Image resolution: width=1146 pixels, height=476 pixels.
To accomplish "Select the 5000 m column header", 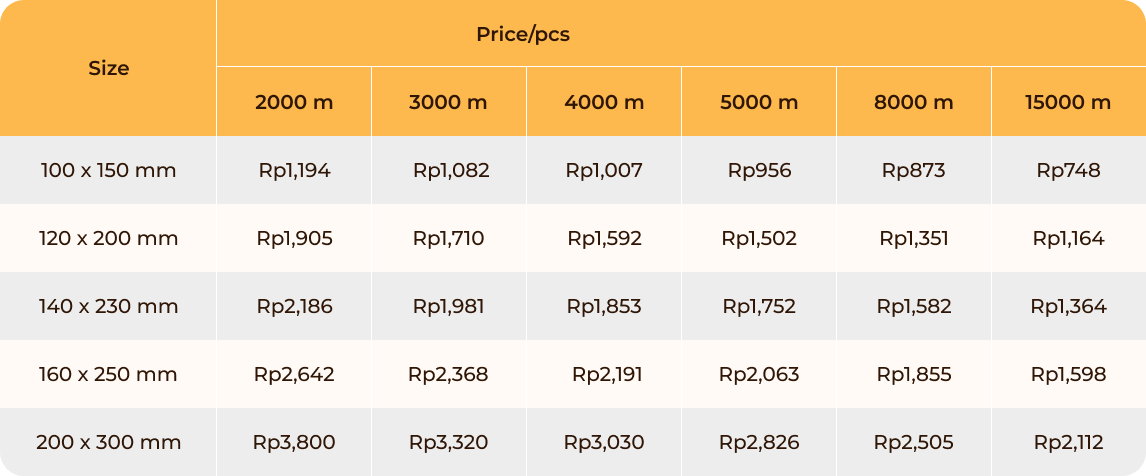I will (x=759, y=102).
